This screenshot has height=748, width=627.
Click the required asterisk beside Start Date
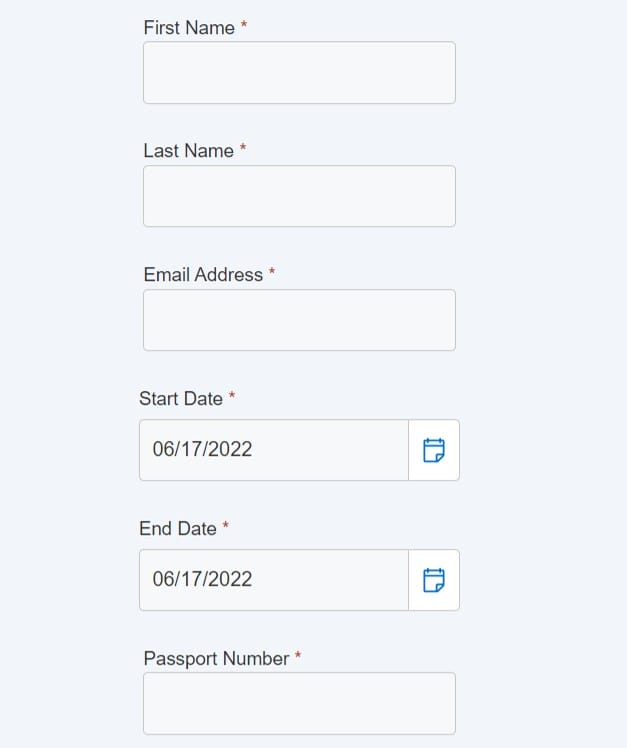[x=231, y=395]
